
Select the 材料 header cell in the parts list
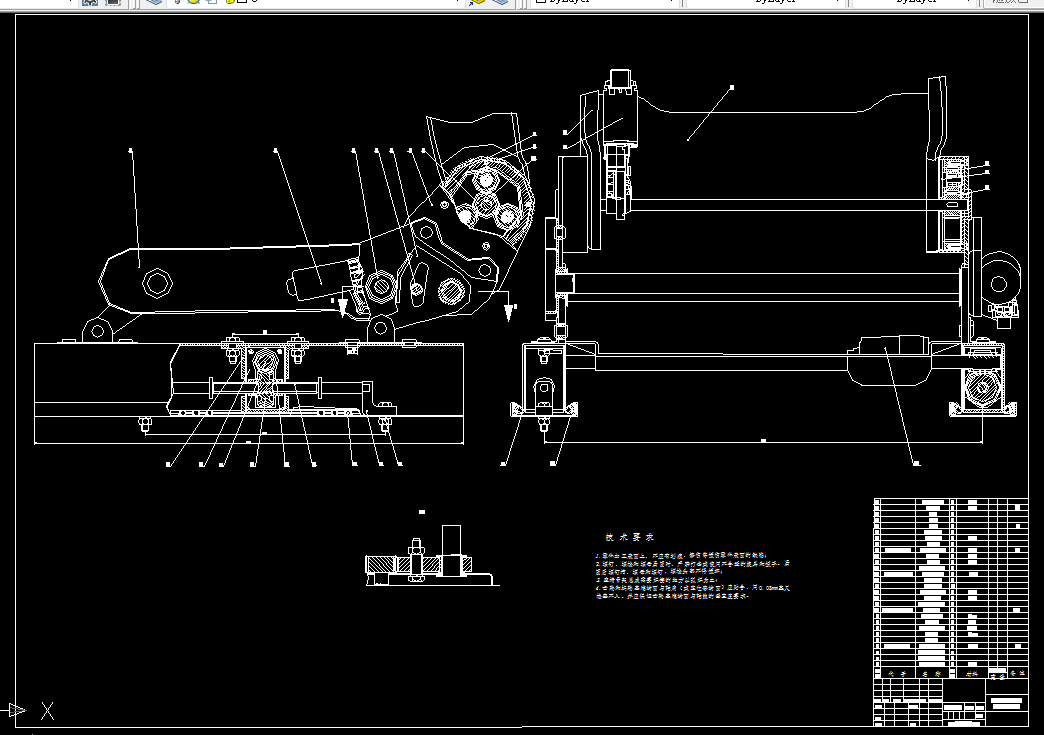971,674
